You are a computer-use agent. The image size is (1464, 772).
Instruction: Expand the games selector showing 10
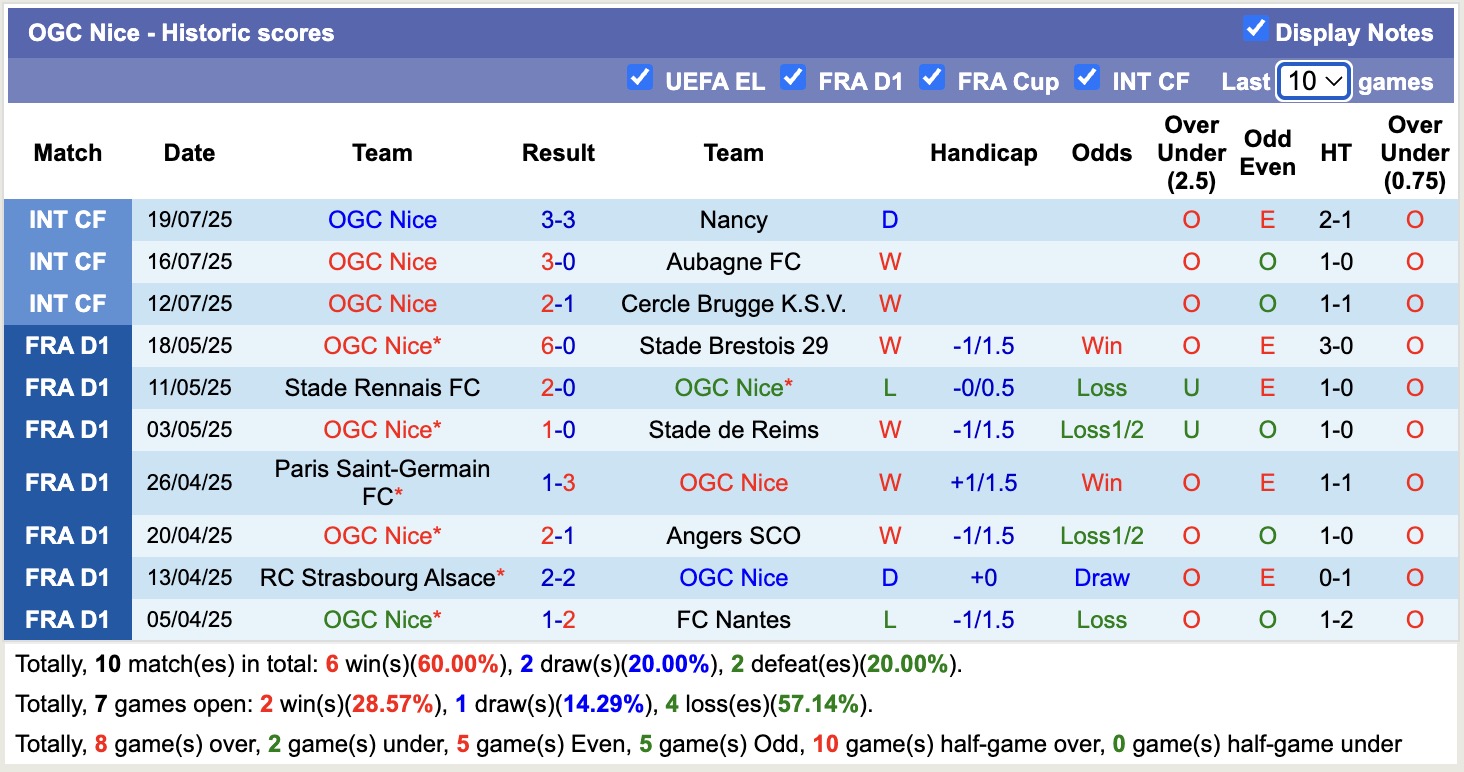coord(1313,81)
